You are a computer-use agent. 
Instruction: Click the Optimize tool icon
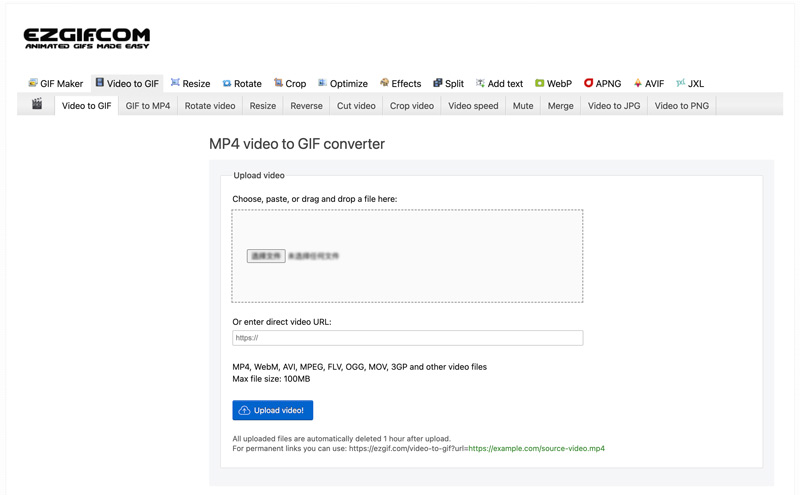point(322,84)
